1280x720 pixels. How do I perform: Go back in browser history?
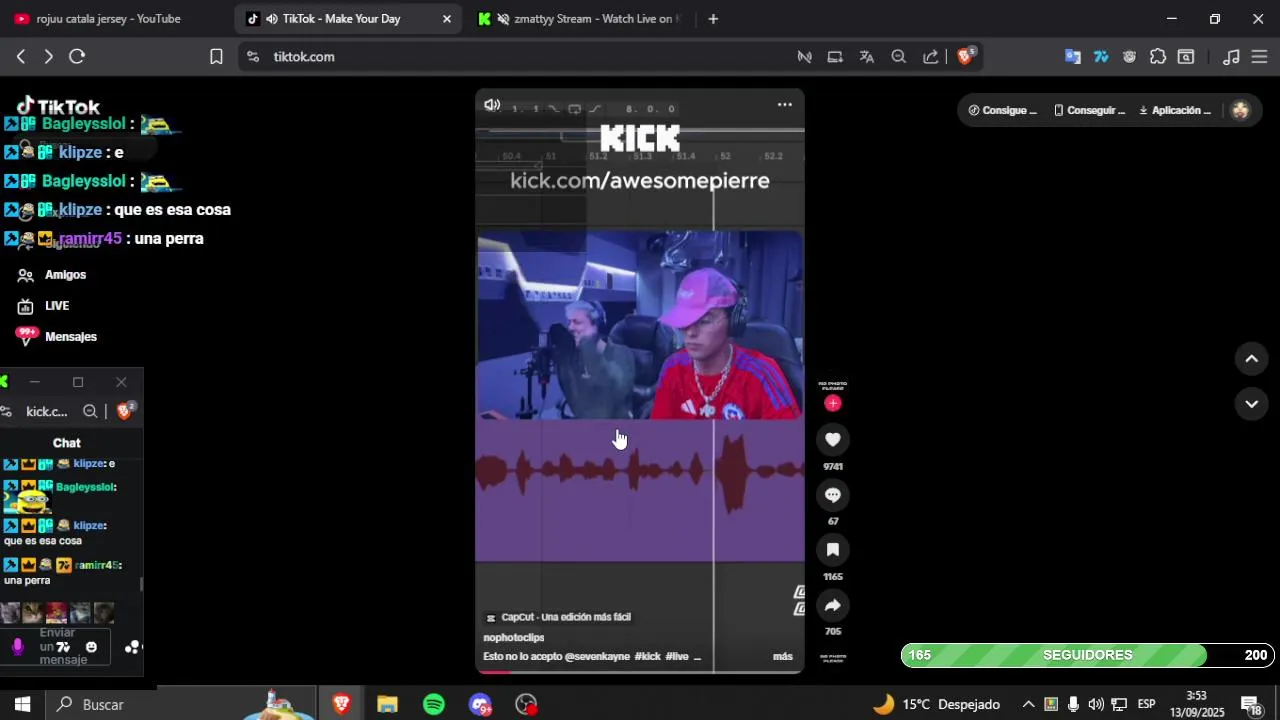tap(21, 57)
